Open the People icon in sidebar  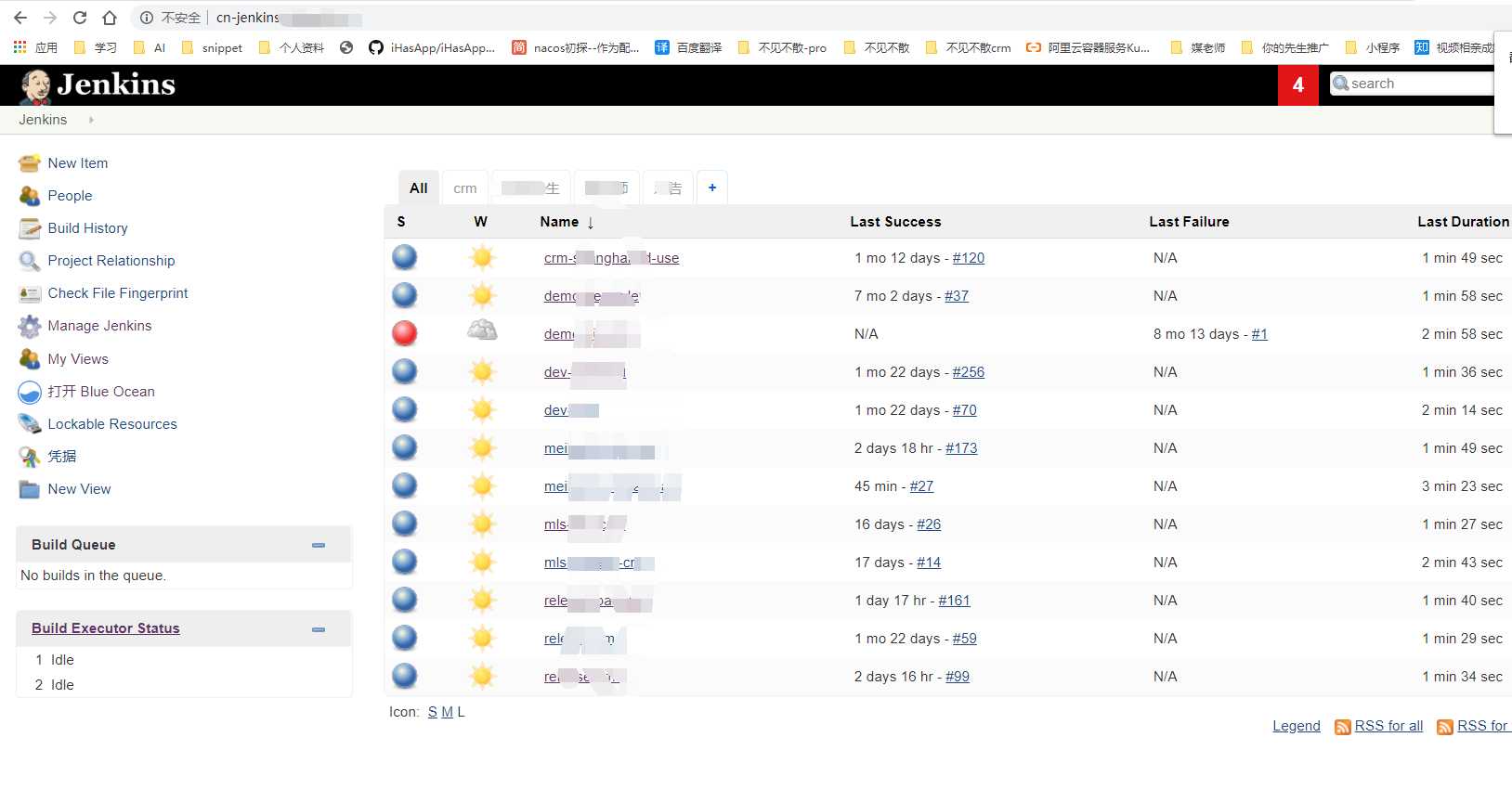coord(30,196)
